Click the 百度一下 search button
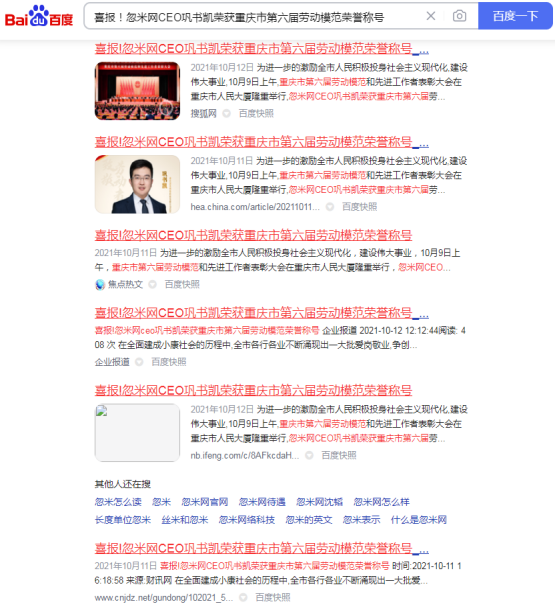 515,16
